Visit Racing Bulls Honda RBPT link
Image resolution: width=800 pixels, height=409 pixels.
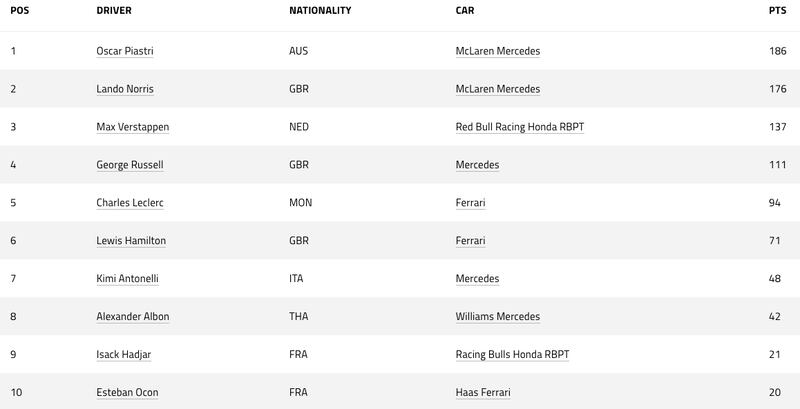(x=513, y=354)
